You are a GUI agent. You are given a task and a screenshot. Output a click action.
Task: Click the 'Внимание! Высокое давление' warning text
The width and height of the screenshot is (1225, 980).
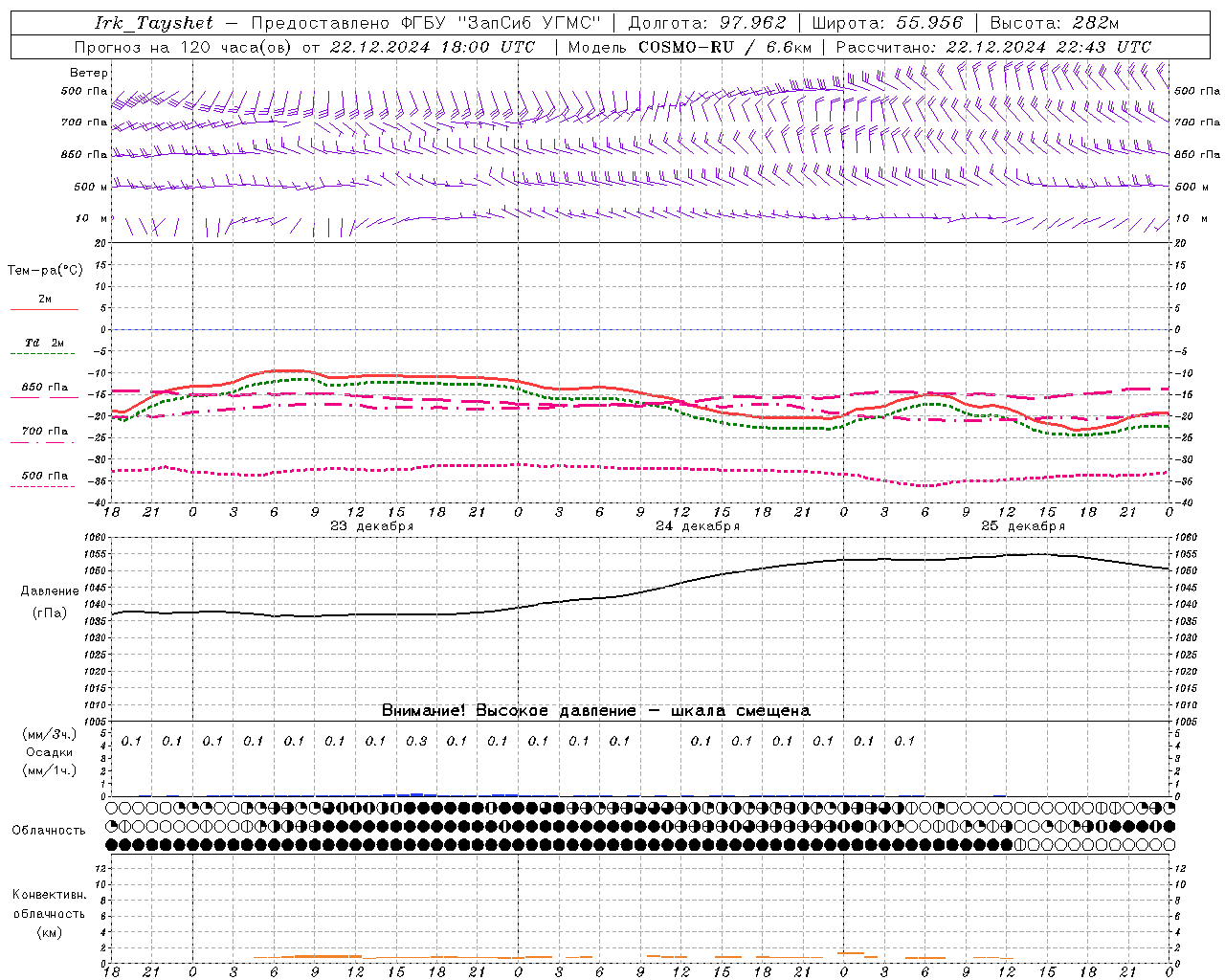click(x=509, y=711)
